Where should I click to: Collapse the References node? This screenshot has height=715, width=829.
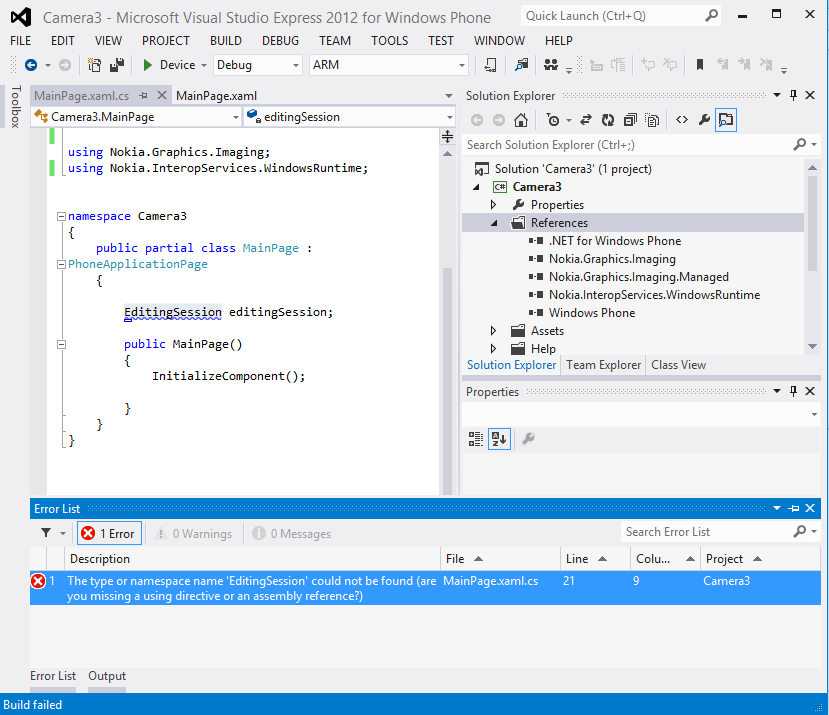(x=493, y=223)
